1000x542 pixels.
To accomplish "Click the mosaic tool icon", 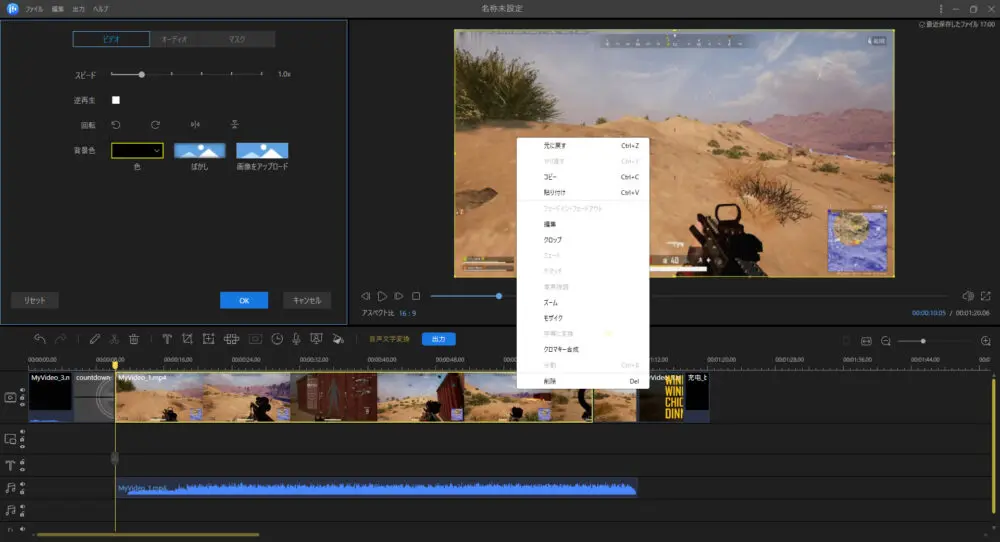I will [232, 339].
